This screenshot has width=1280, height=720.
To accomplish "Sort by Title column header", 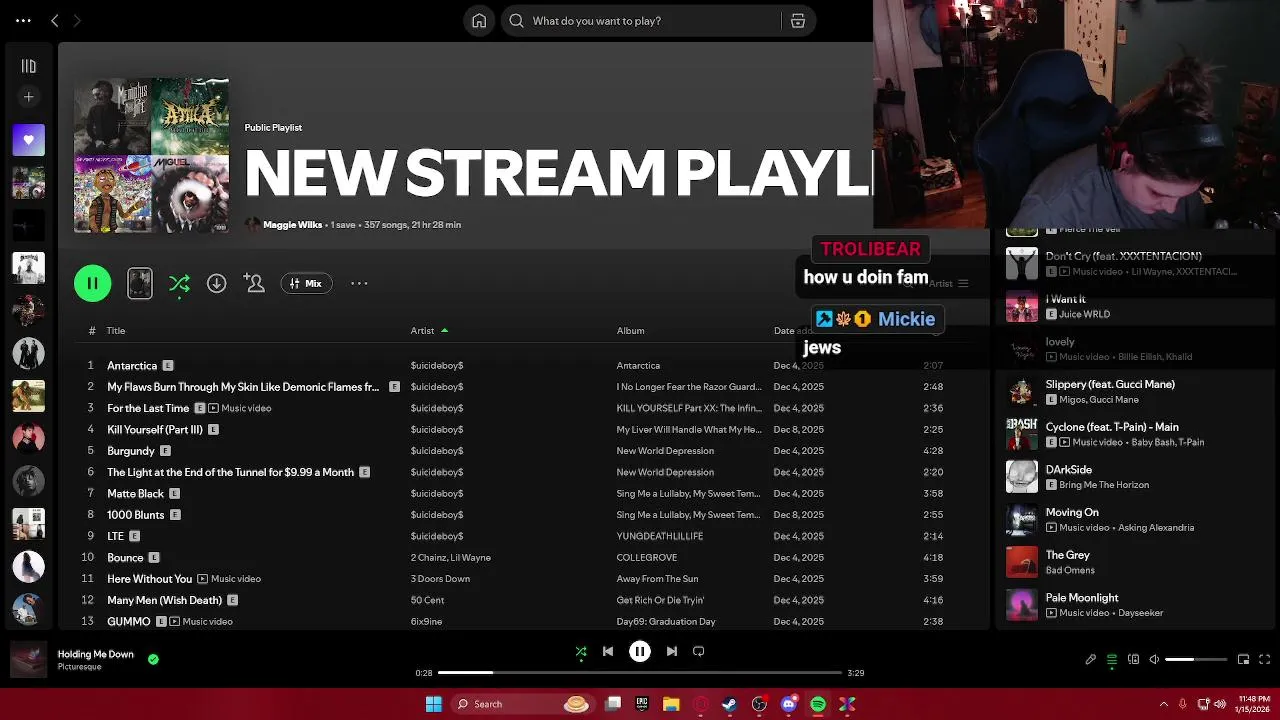I will click(x=116, y=331).
